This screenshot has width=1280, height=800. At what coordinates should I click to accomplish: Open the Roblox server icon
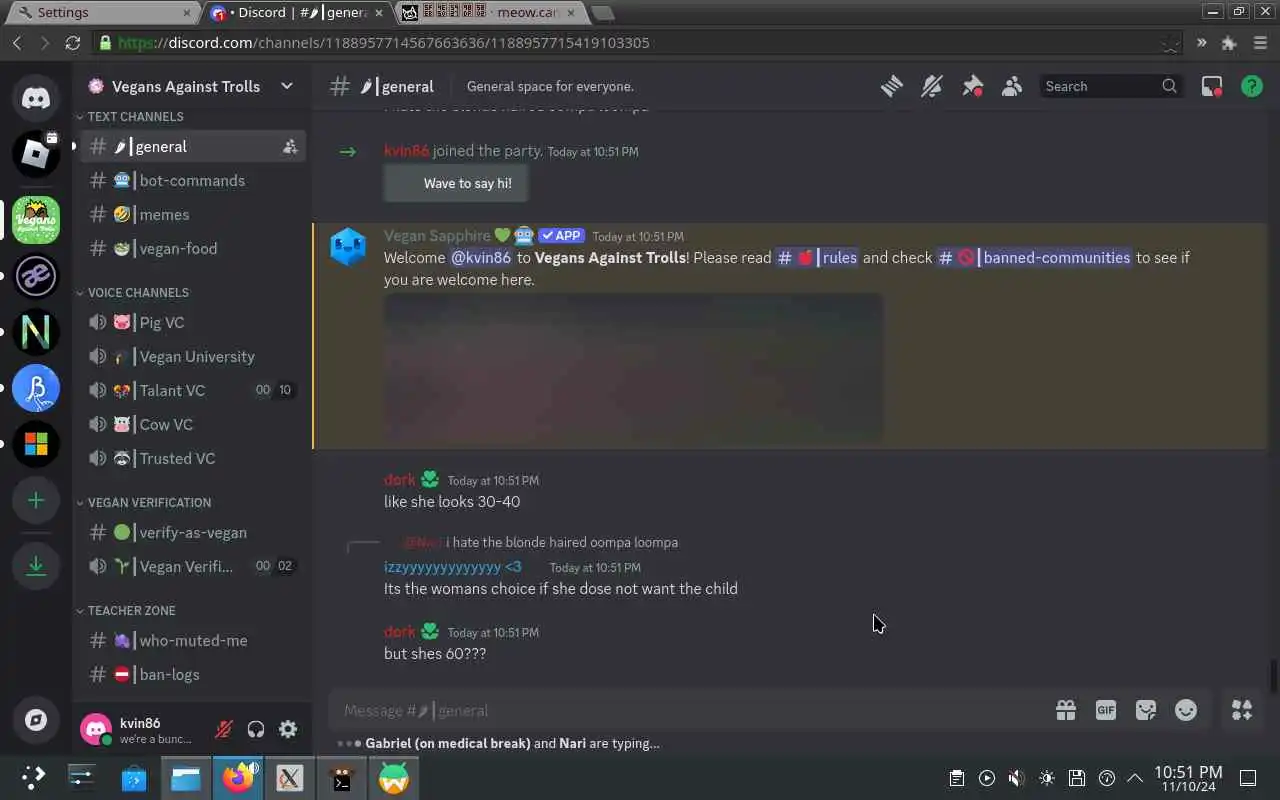click(x=36, y=153)
